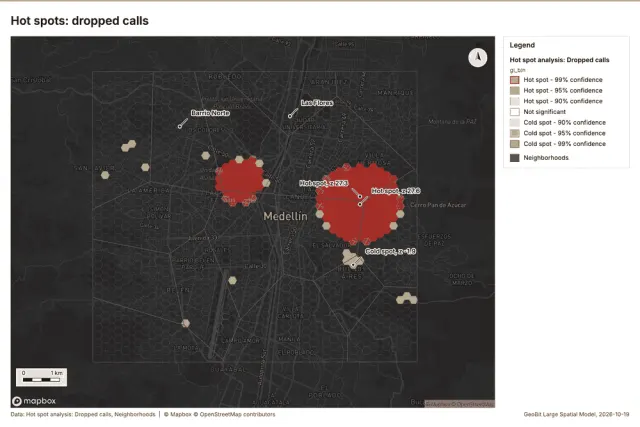
Task: Select the 'Hot spot - 95% confidence' swatch
Action: [515, 90]
